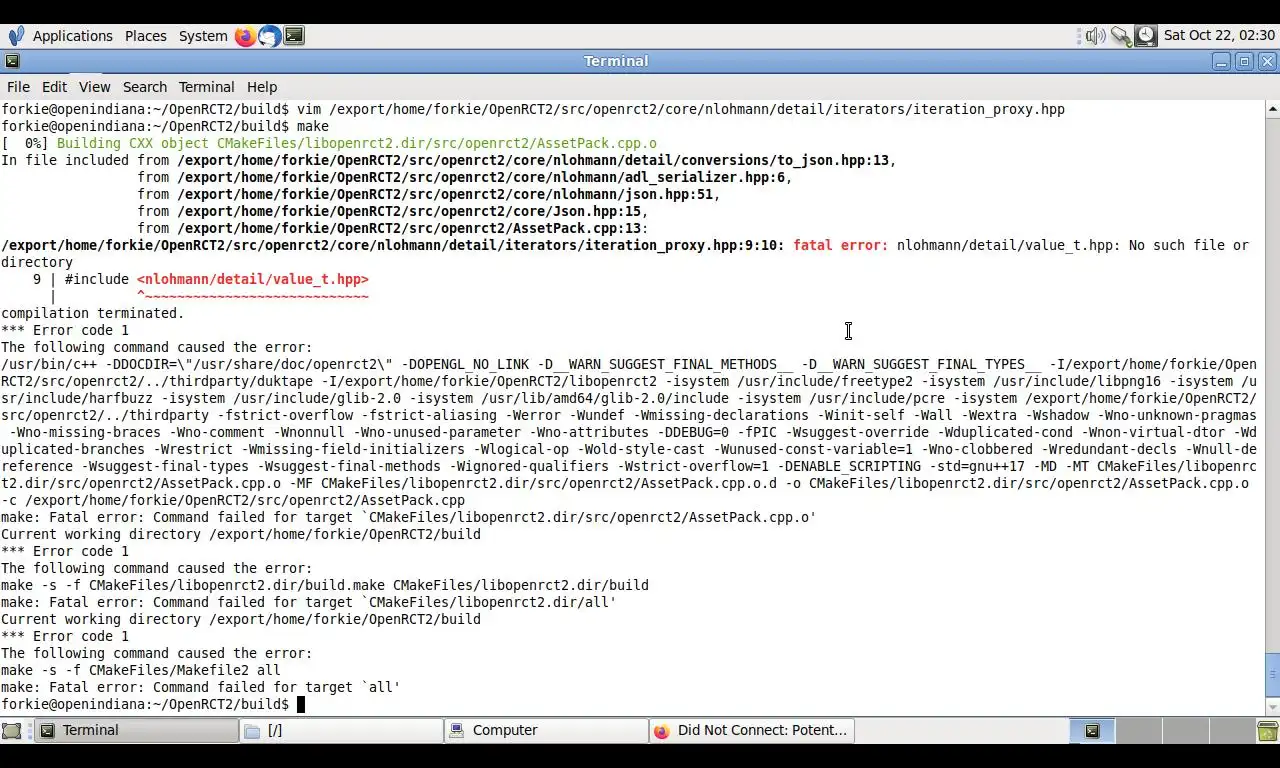
Task: Launch the terminal icon in top panel
Action: 294,36
